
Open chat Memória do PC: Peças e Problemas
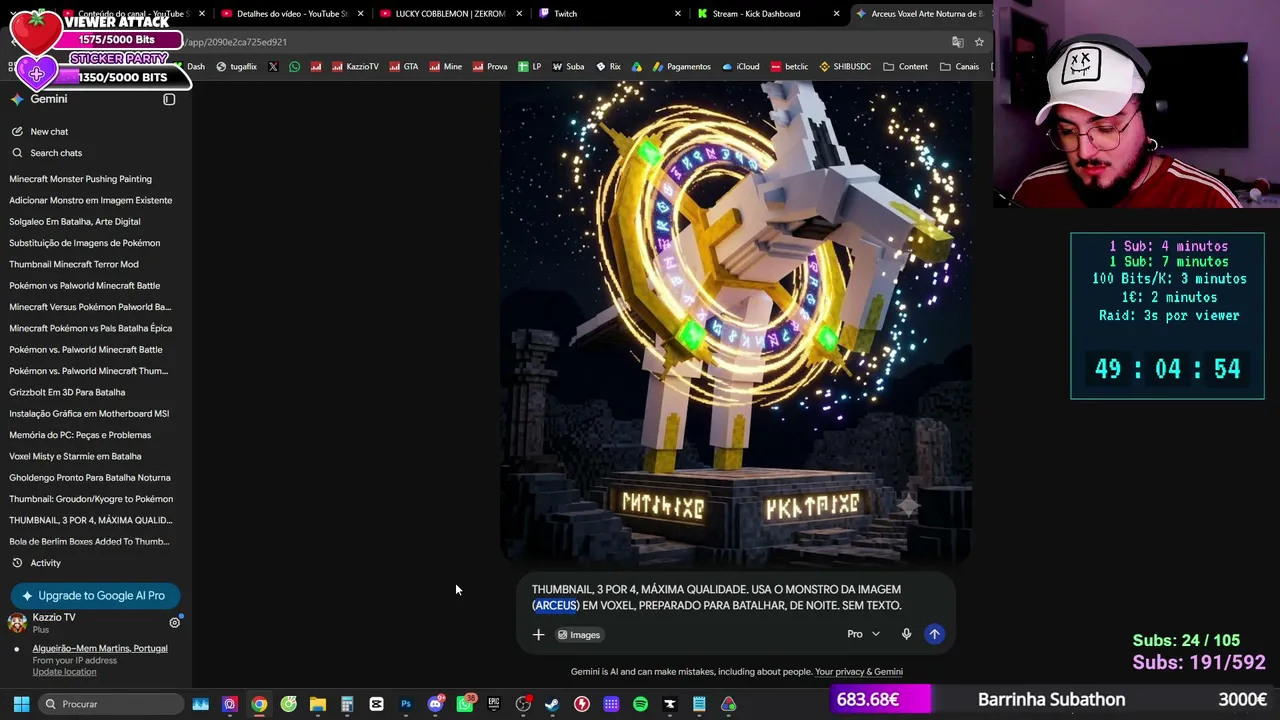pos(80,435)
